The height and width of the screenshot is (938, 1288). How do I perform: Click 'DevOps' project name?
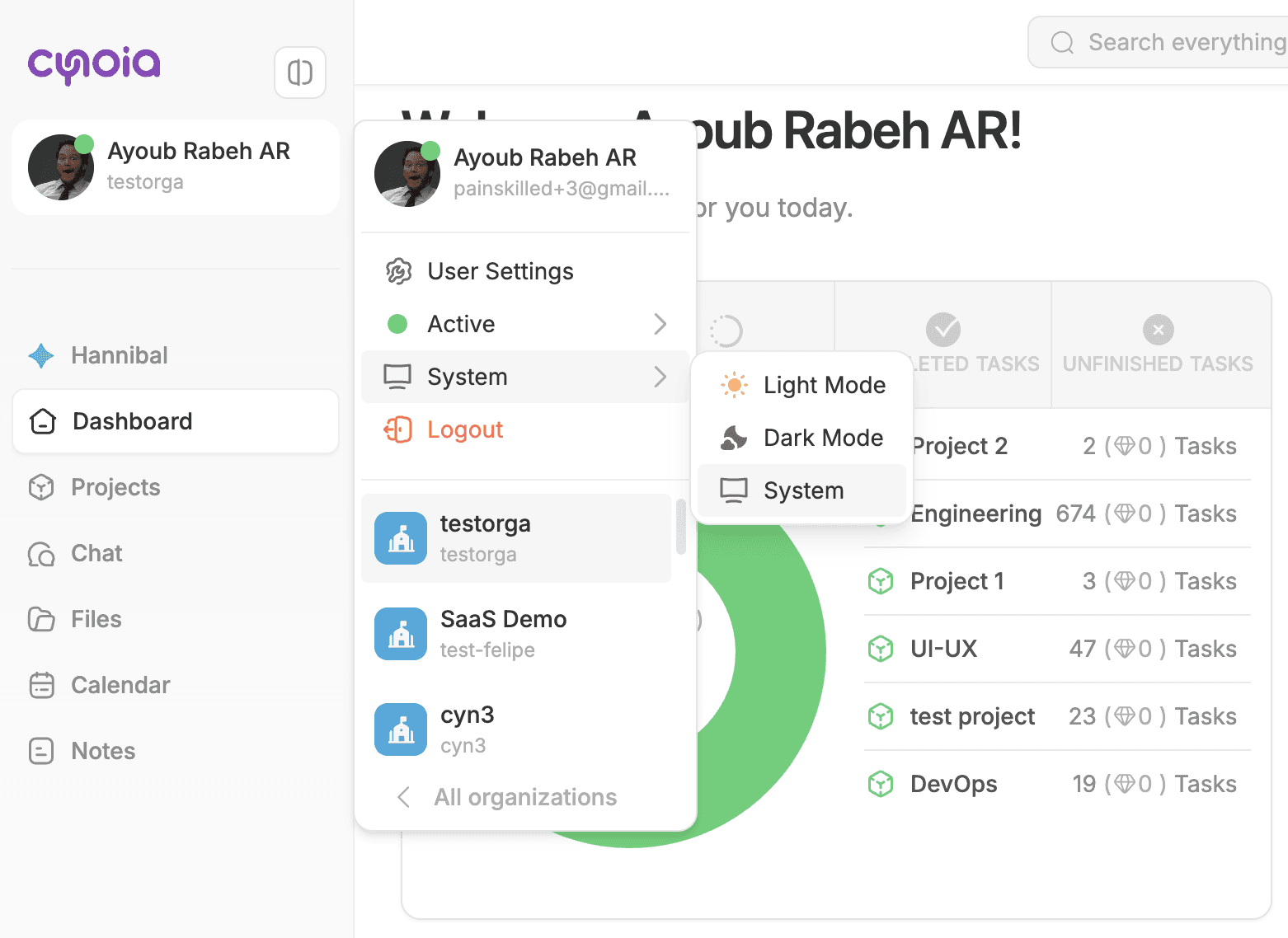[x=954, y=784]
